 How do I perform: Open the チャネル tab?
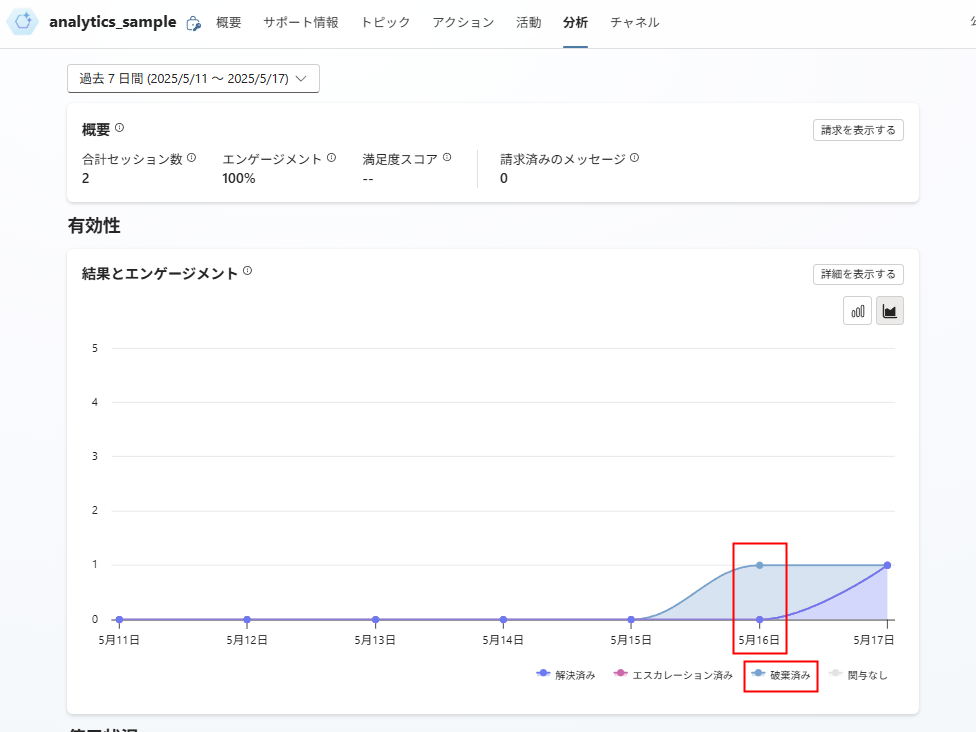click(x=634, y=23)
